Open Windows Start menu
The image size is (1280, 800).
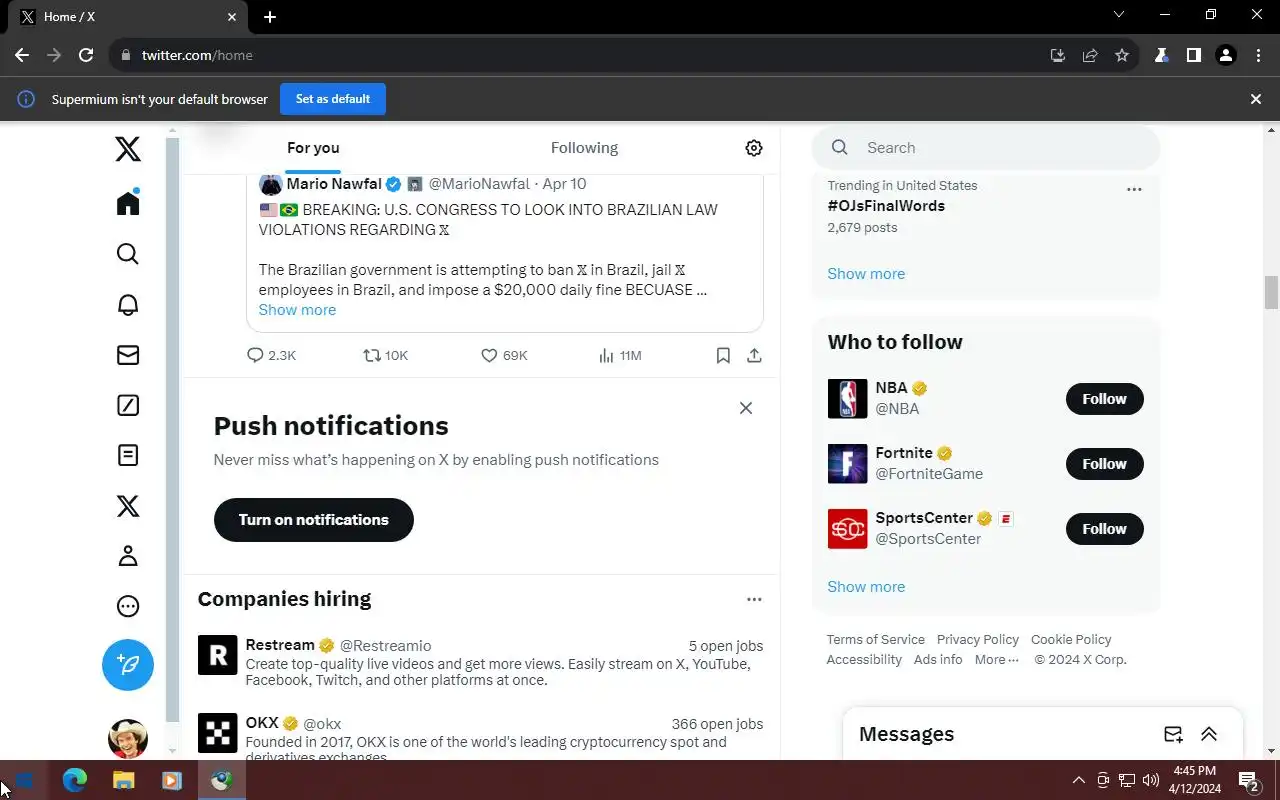pyautogui.click(x=24, y=780)
